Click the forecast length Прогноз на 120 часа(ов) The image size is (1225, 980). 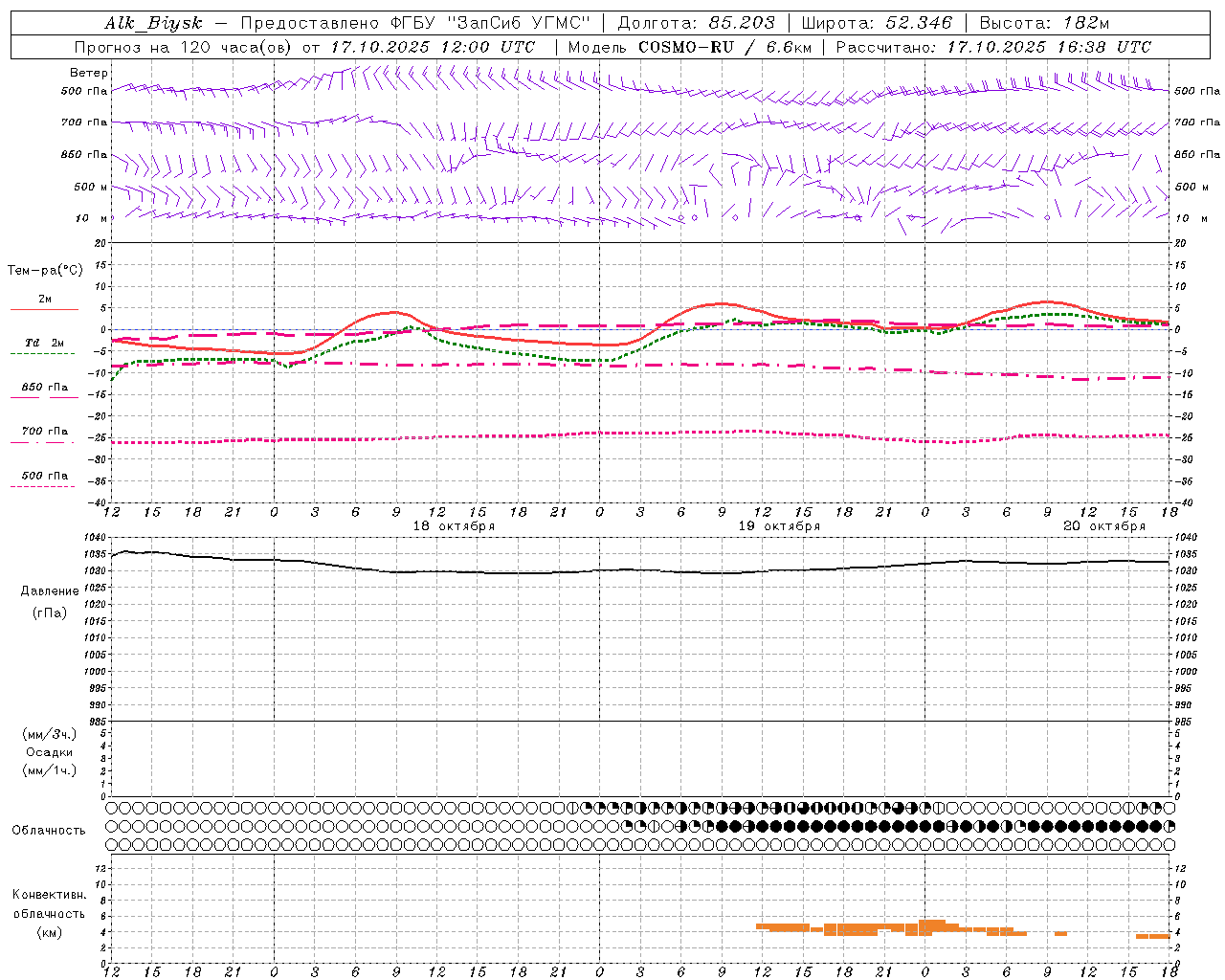pos(183,47)
